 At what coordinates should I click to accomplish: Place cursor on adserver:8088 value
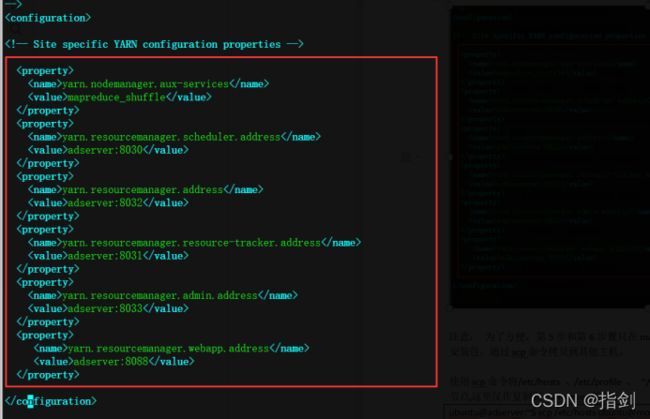click(111, 362)
